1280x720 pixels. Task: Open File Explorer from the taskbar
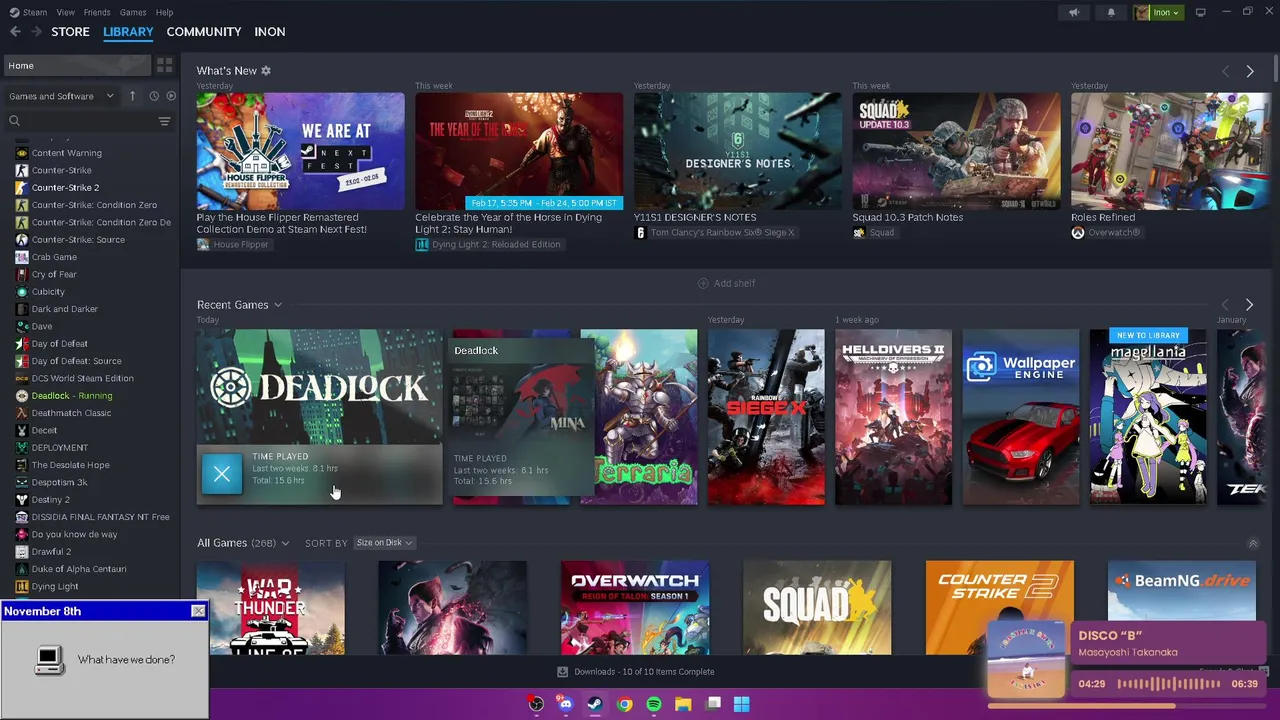(683, 704)
